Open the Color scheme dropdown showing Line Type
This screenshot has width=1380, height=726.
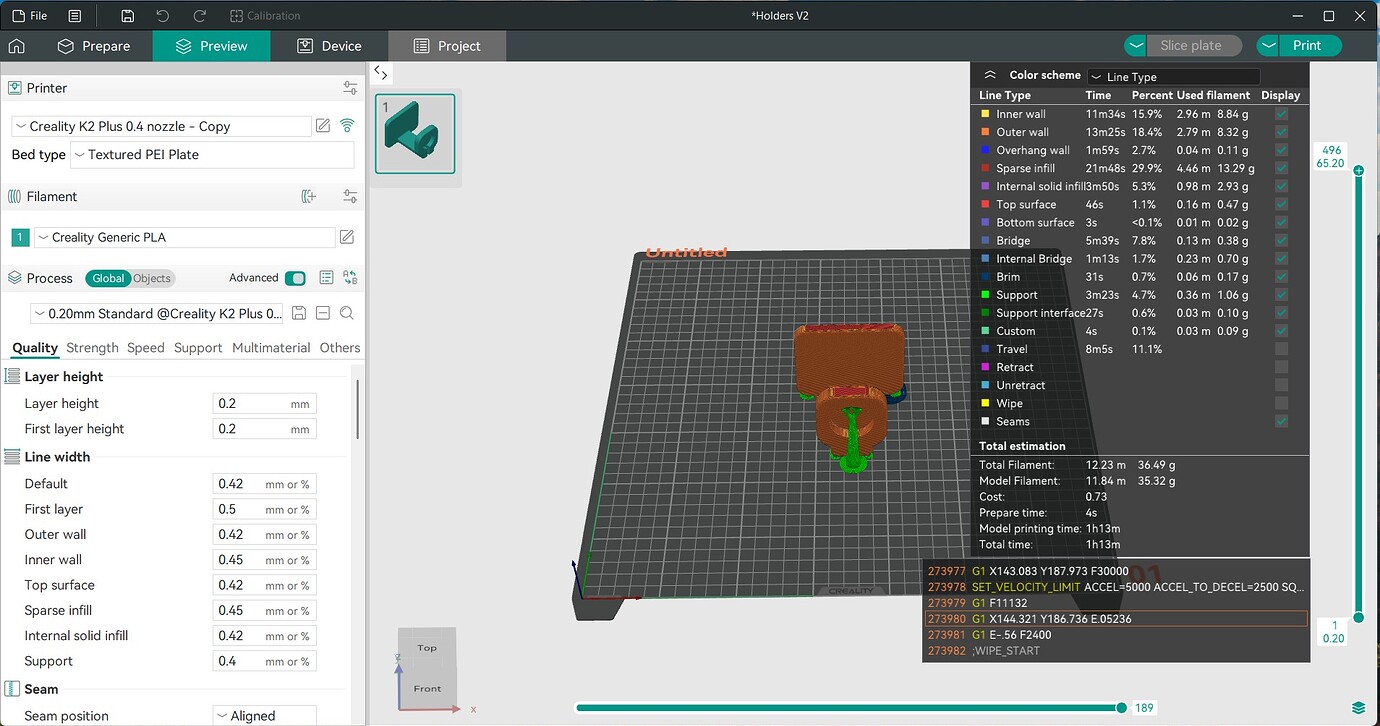click(1173, 75)
